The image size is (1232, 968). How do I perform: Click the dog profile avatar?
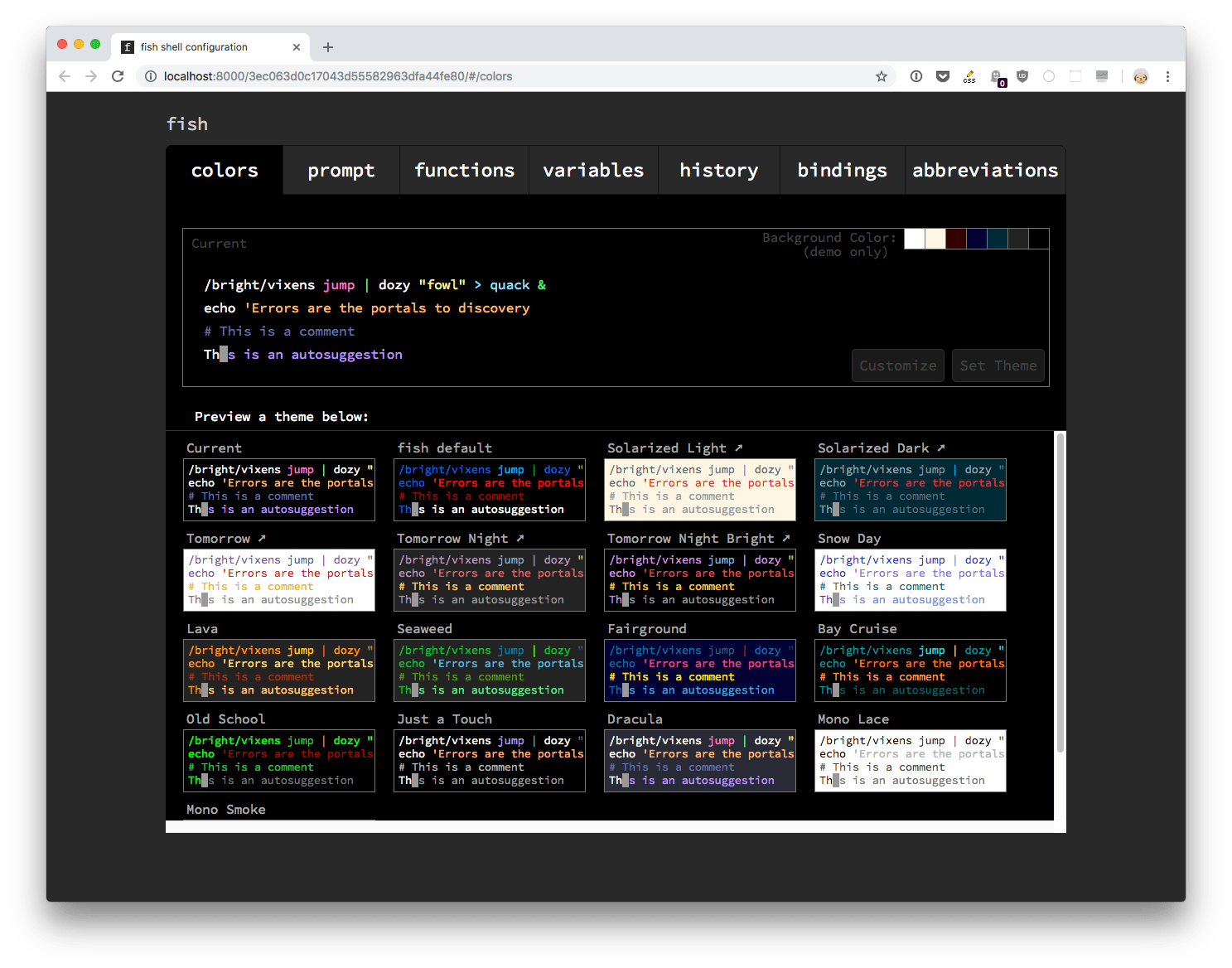(1141, 76)
